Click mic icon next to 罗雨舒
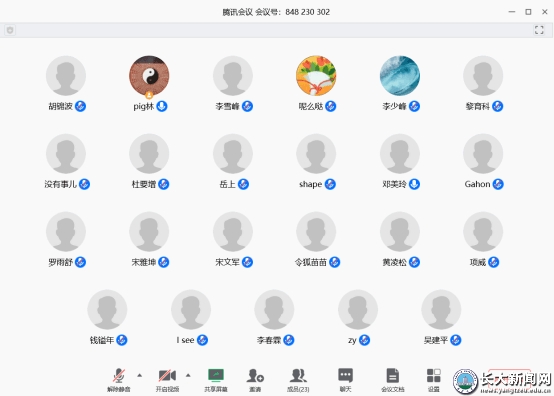The width and height of the screenshot is (554, 396). [80, 262]
